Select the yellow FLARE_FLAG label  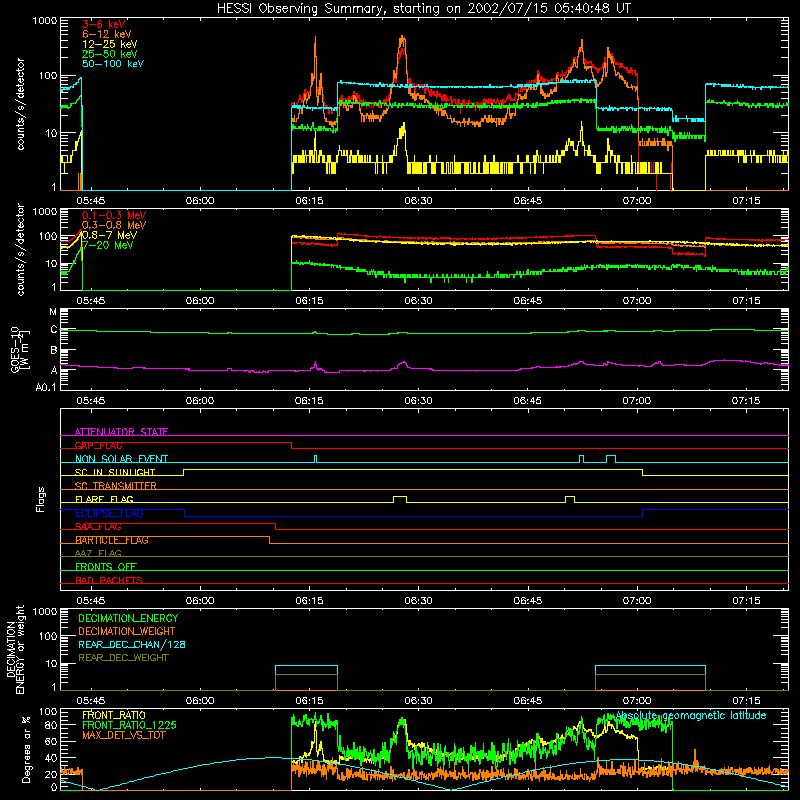pos(104,499)
